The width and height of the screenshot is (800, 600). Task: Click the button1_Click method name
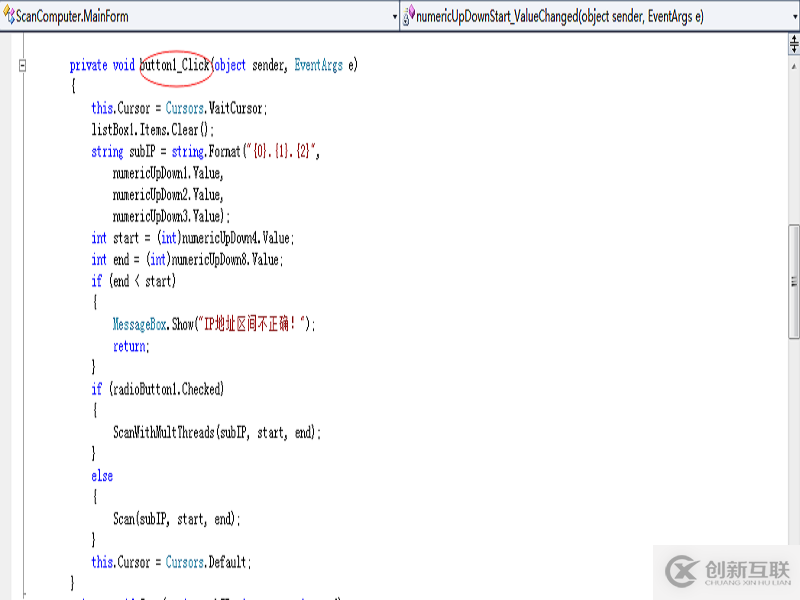point(175,65)
